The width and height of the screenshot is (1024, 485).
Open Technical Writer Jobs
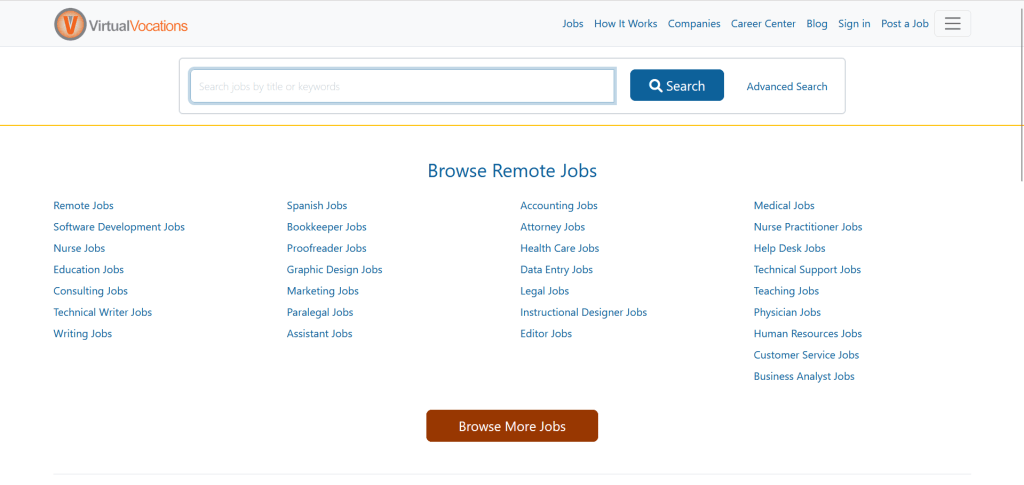point(103,312)
